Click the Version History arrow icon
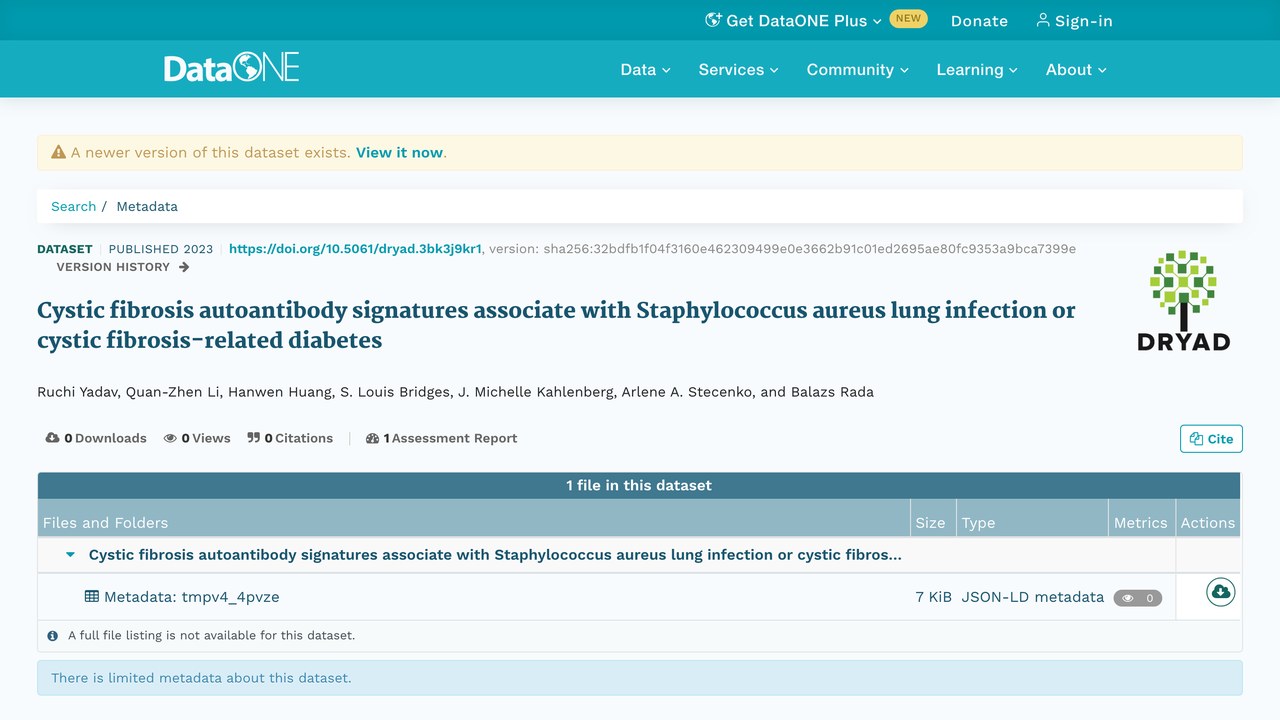1280x720 pixels. click(184, 267)
